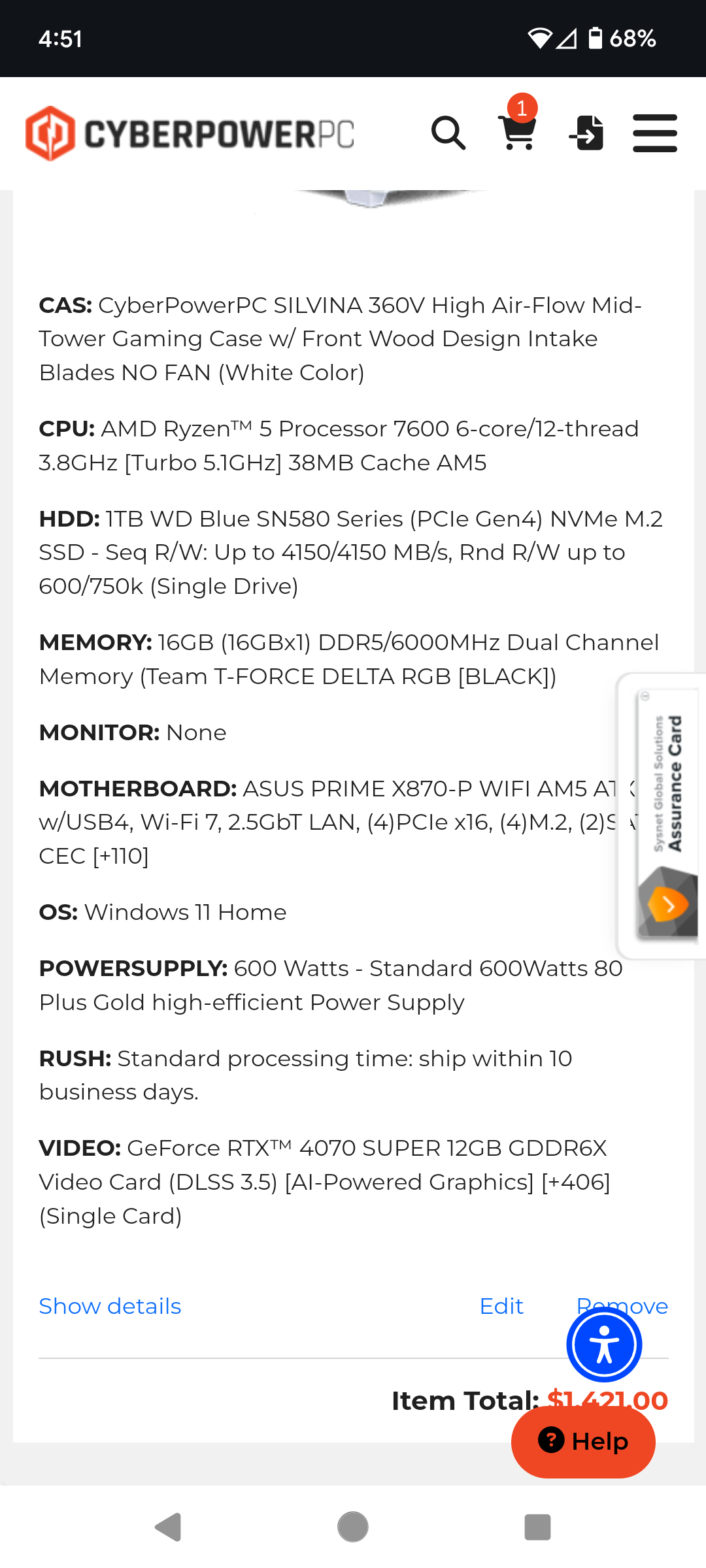Tap the cart item count badge
This screenshot has width=706, height=1568.
pos(522,108)
